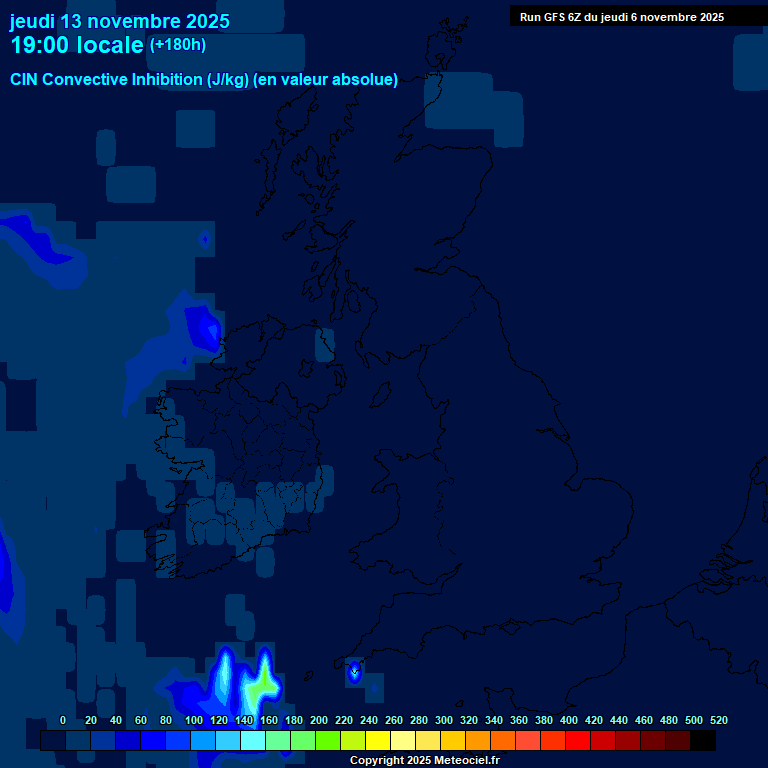Click the "CIN Convective Inhibition (J/kg)" title
The image size is (768, 768).
[130, 79]
